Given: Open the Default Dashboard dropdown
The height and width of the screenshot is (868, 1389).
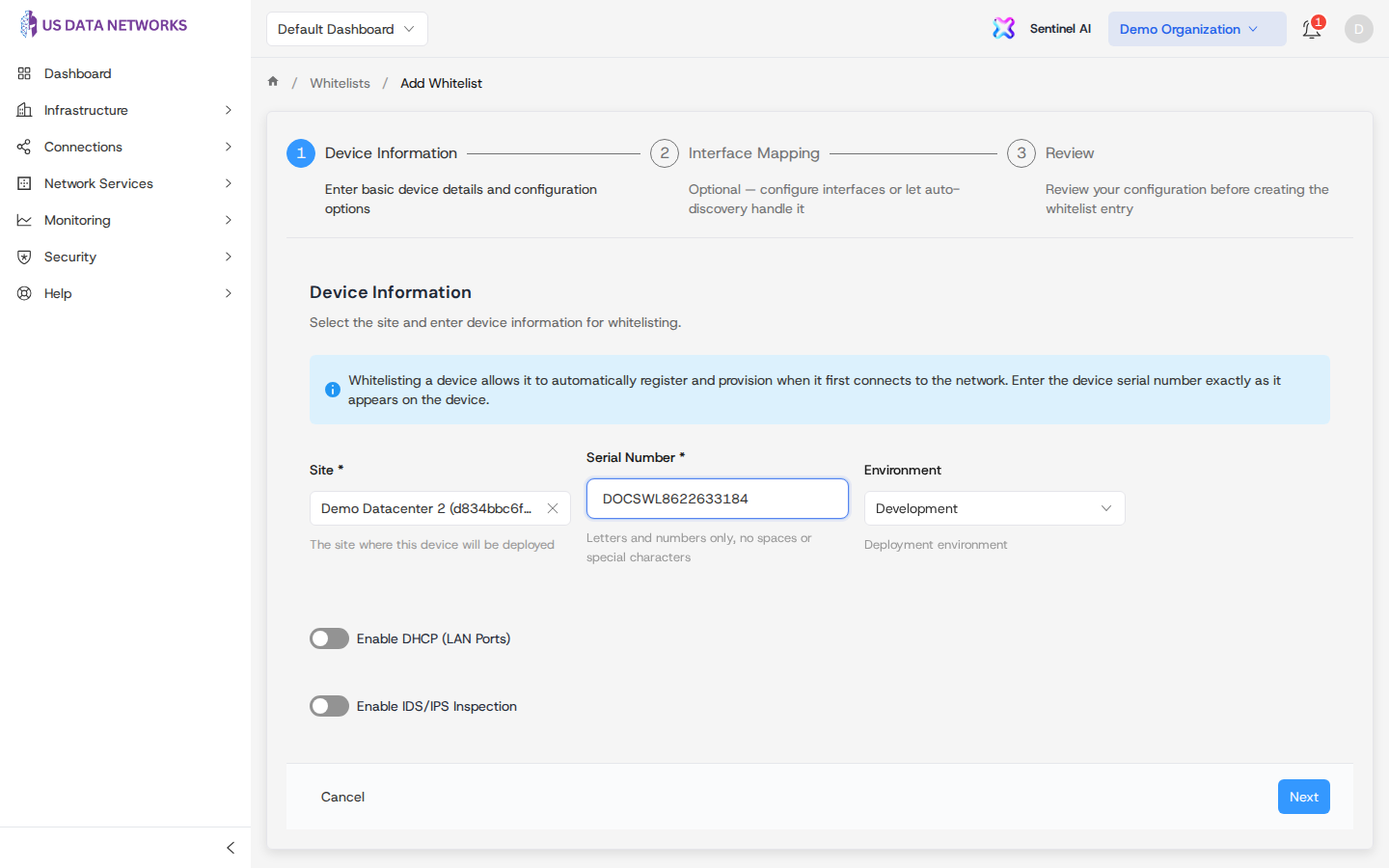Looking at the screenshot, I should pyautogui.click(x=347, y=29).
